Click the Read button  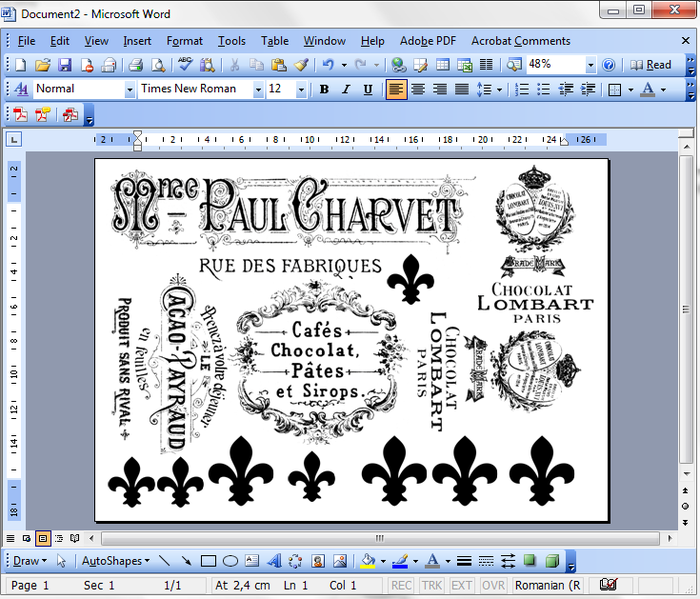coord(650,65)
